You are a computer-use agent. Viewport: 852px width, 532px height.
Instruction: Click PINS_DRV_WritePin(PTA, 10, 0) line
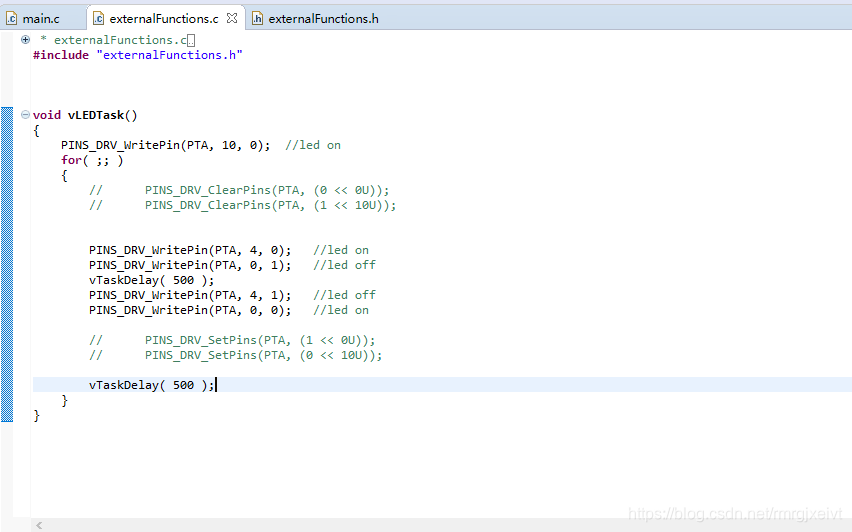click(x=165, y=145)
